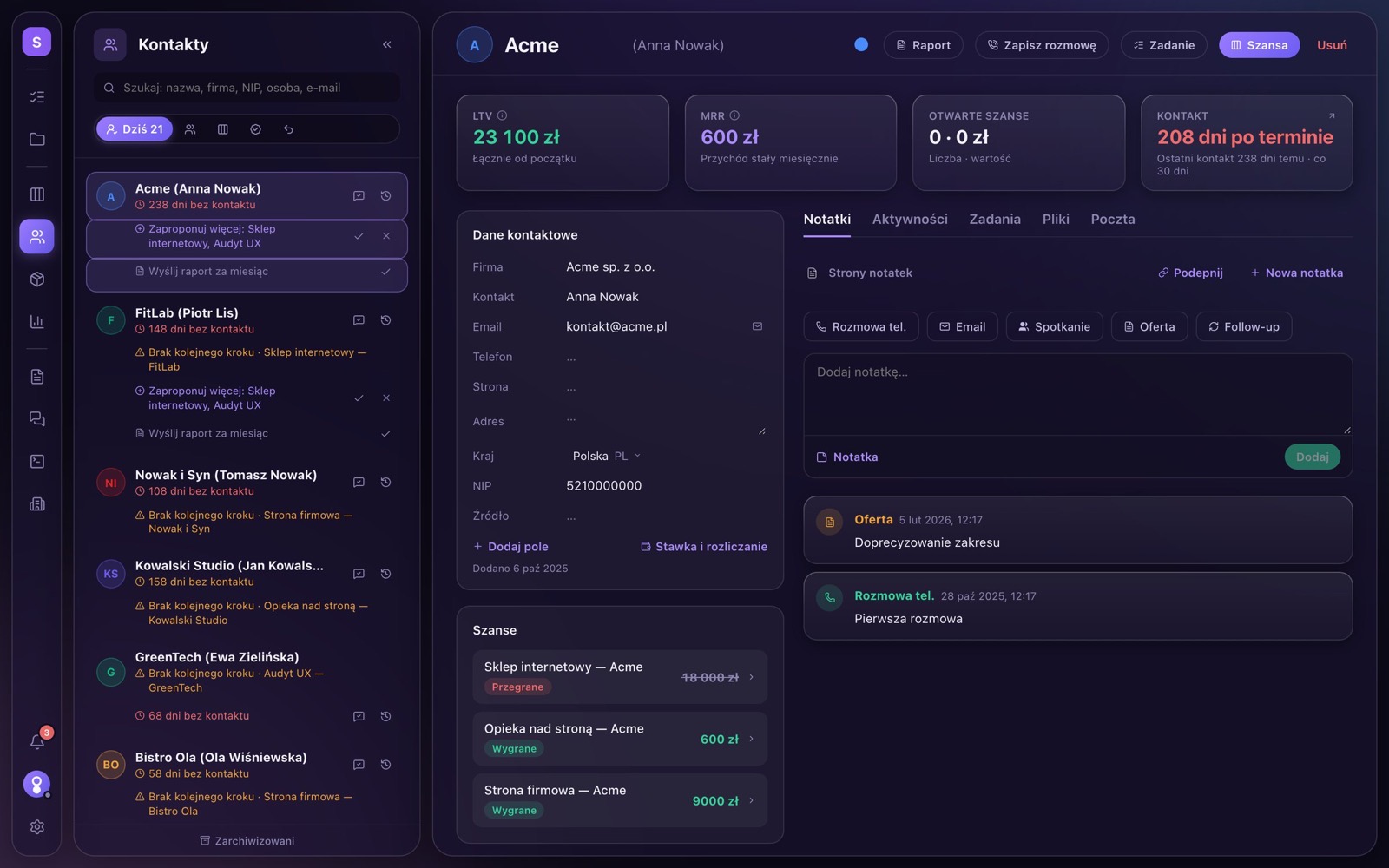This screenshot has width=1389, height=868.
Task: Switch to the Poczta tab
Action: pos(1113,219)
